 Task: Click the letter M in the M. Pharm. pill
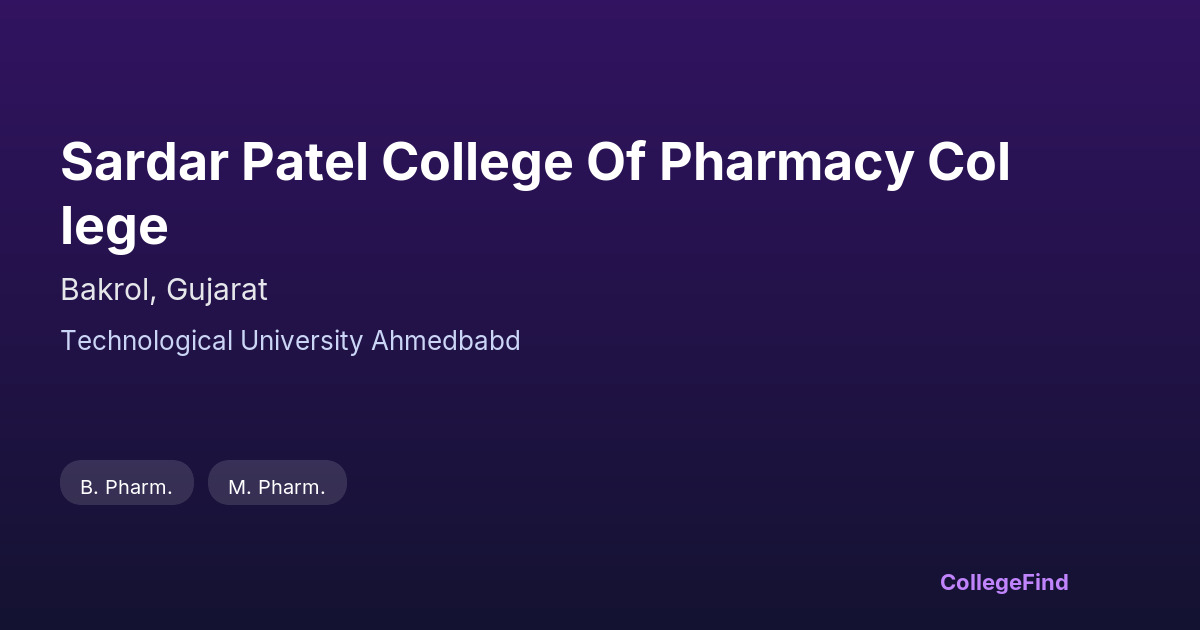pos(237,488)
